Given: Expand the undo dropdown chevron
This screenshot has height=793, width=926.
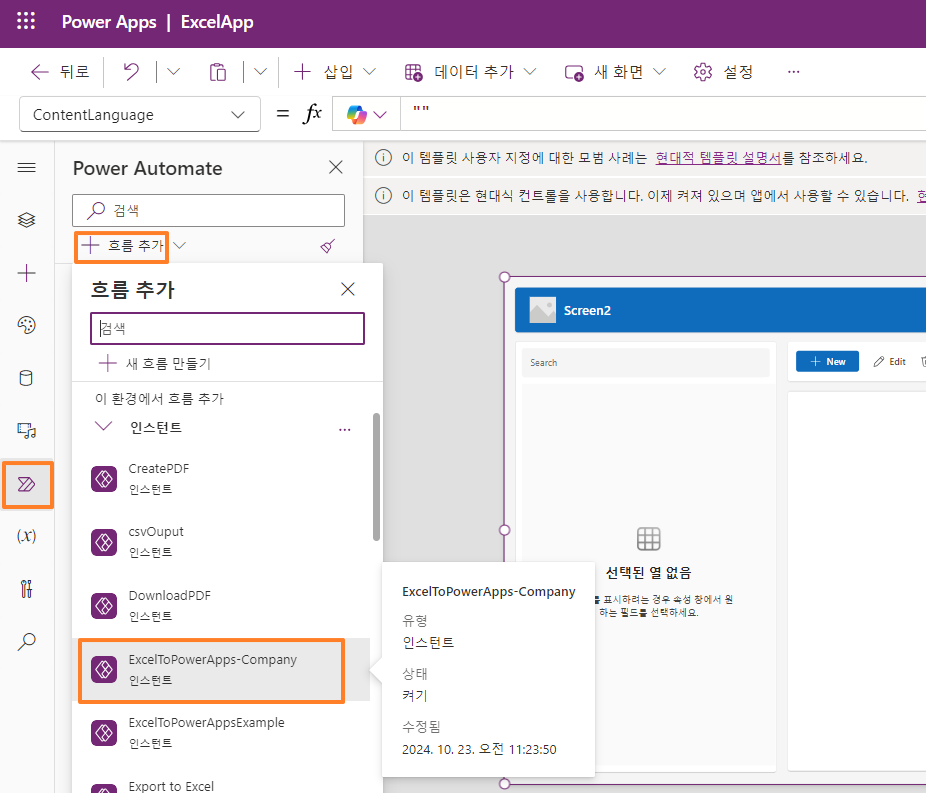Looking at the screenshot, I should [173, 72].
